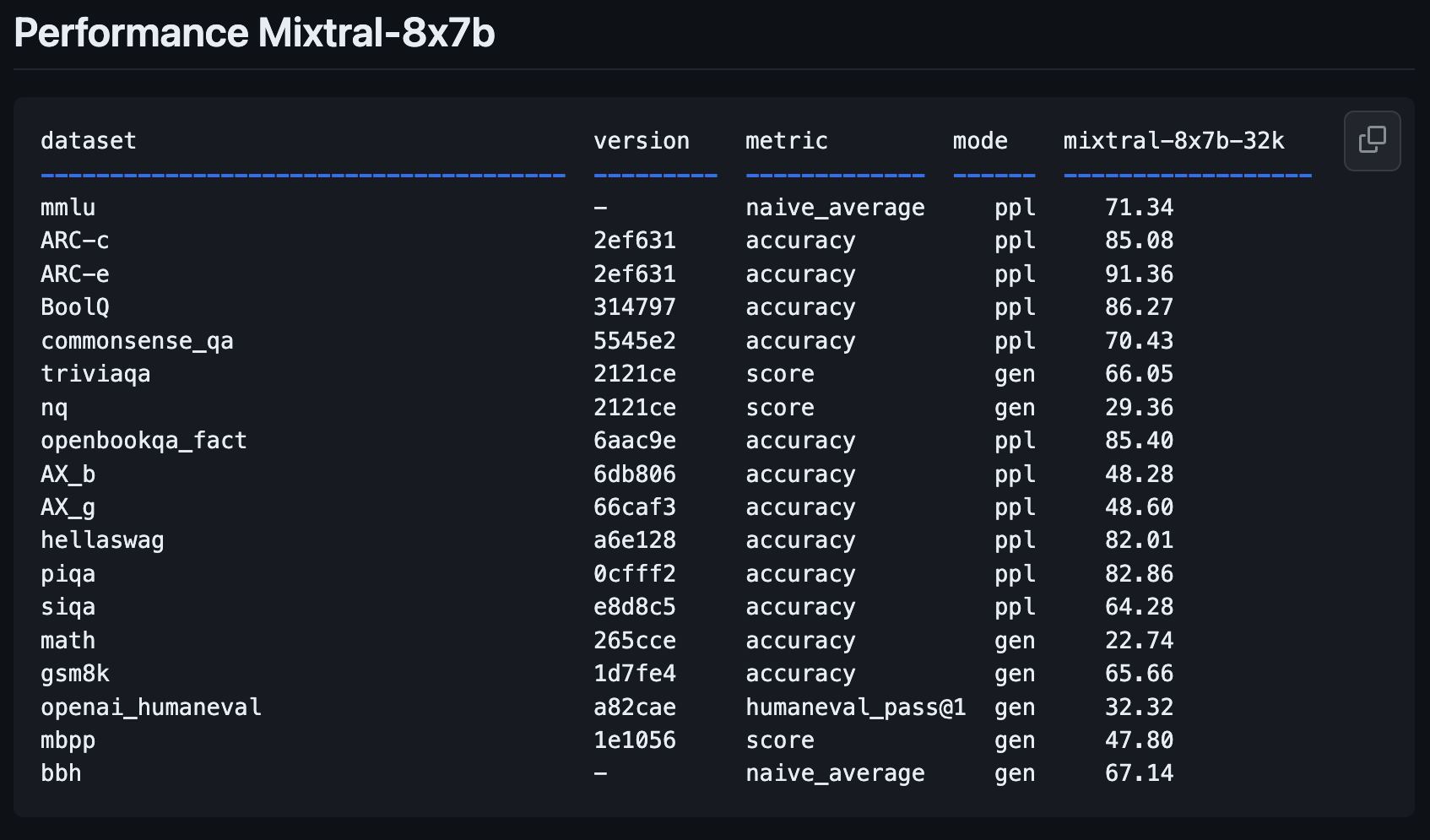
Task: Click the Performance Mixtral-8x7b heading
Action: point(254,33)
